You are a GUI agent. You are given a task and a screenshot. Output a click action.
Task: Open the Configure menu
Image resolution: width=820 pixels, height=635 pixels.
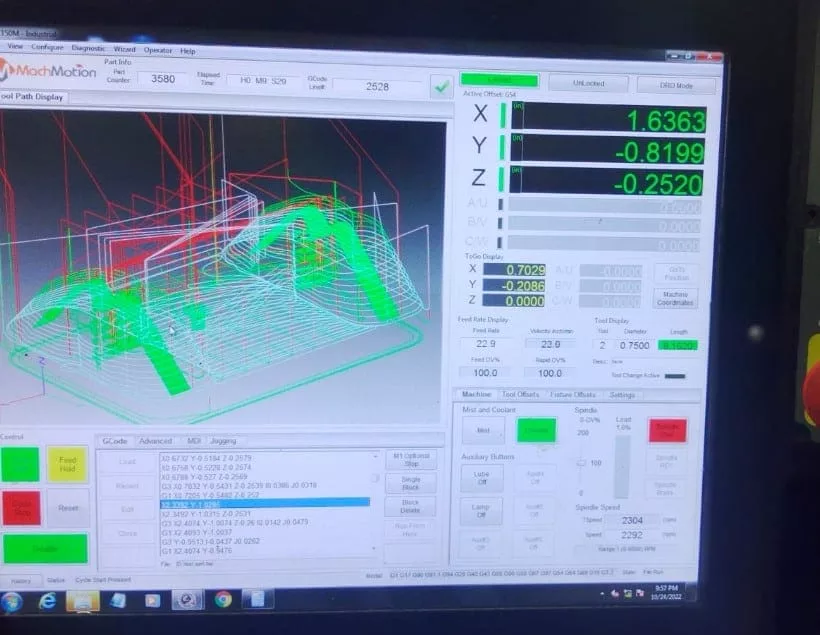pos(47,48)
